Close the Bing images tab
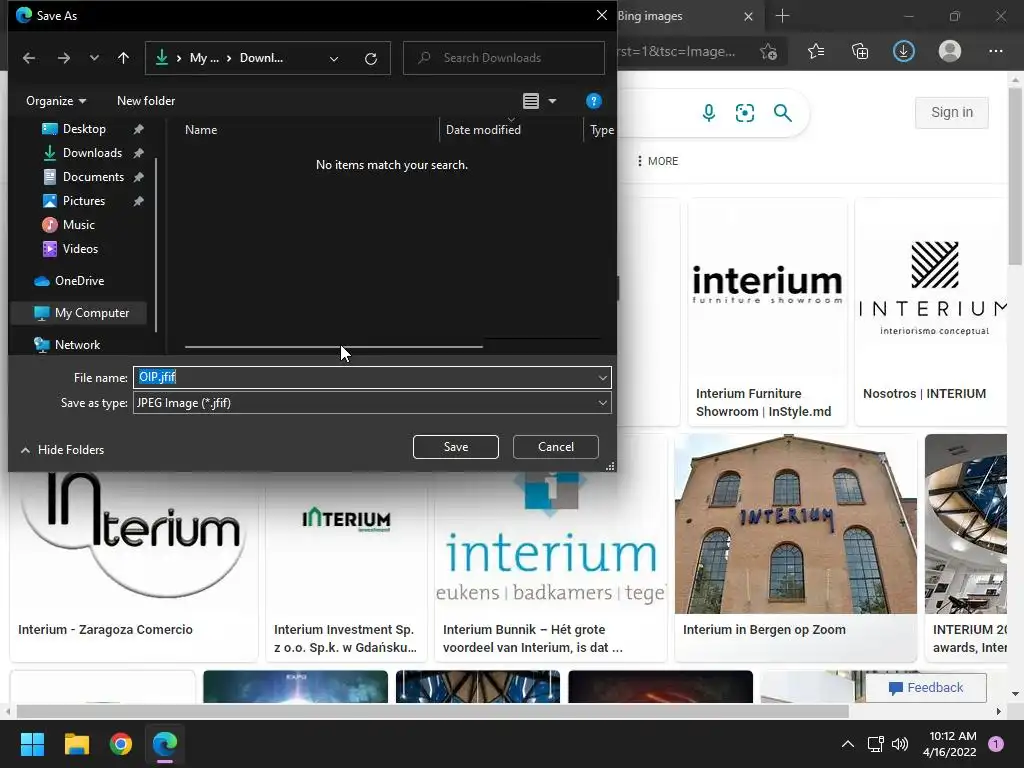The height and width of the screenshot is (768, 1024). 748,16
